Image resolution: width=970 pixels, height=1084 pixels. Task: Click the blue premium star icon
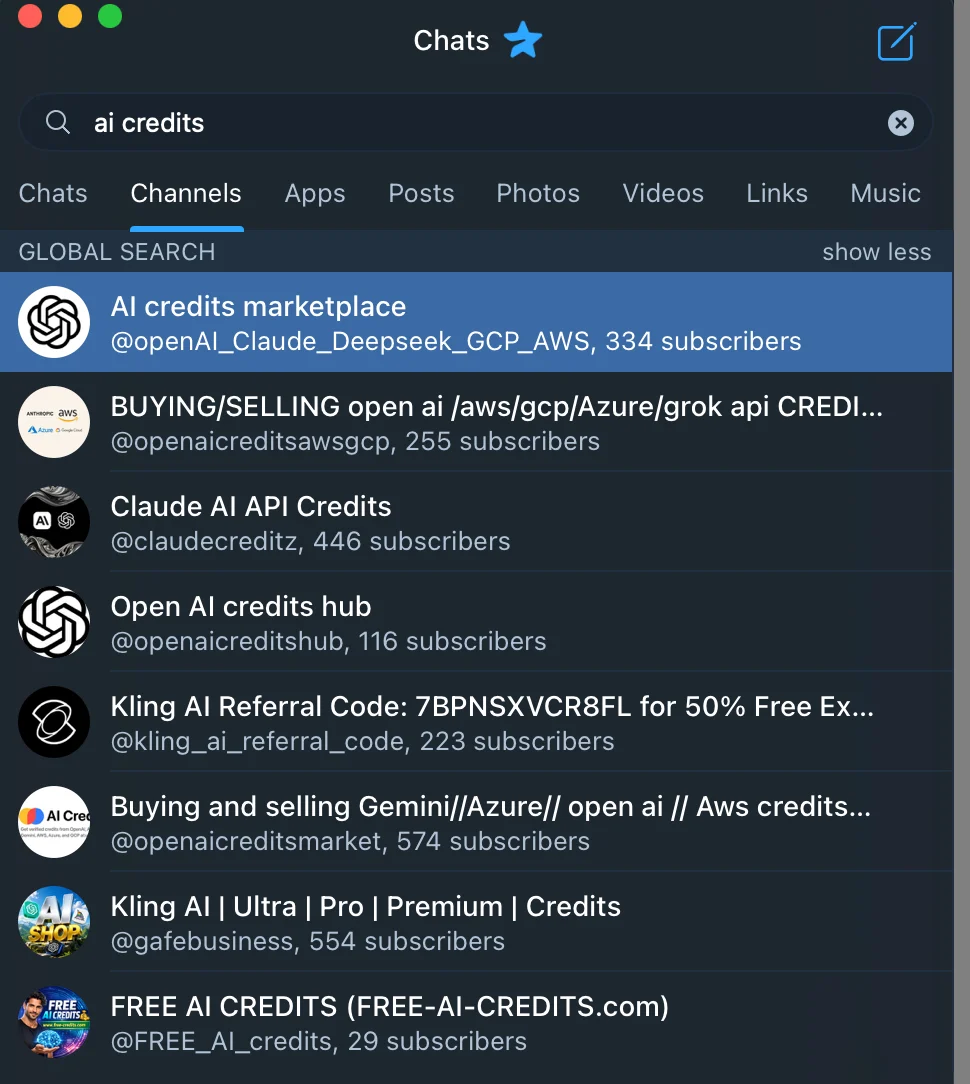coord(523,40)
